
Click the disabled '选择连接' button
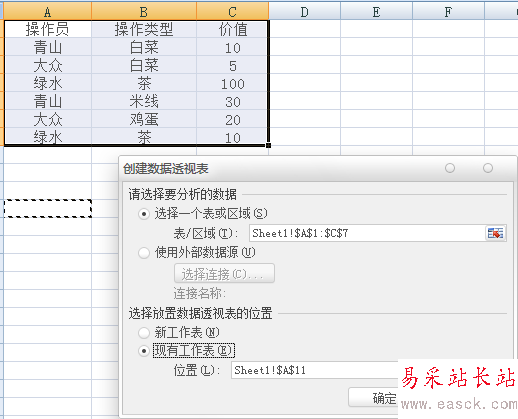[224, 273]
